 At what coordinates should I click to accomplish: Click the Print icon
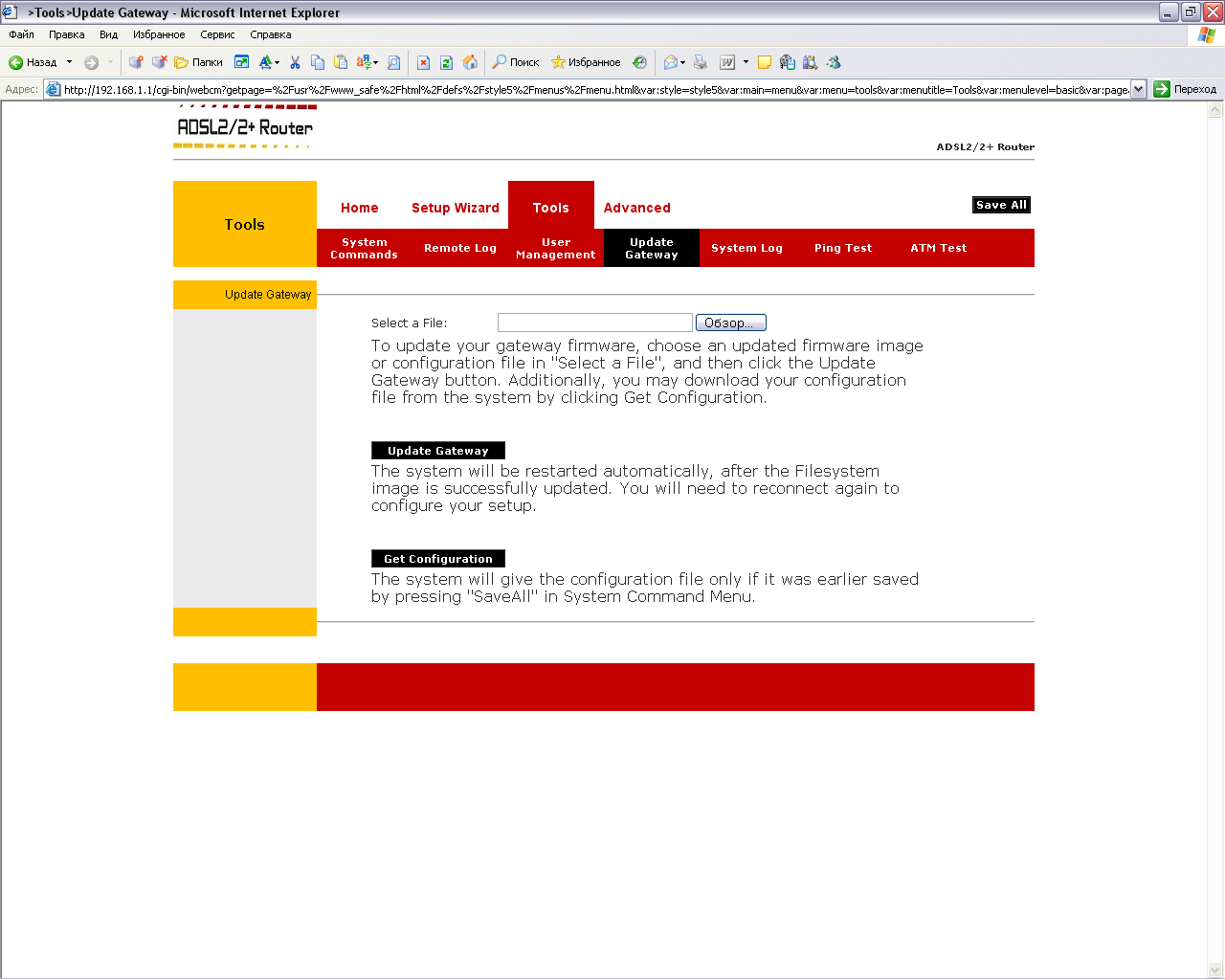tap(701, 62)
